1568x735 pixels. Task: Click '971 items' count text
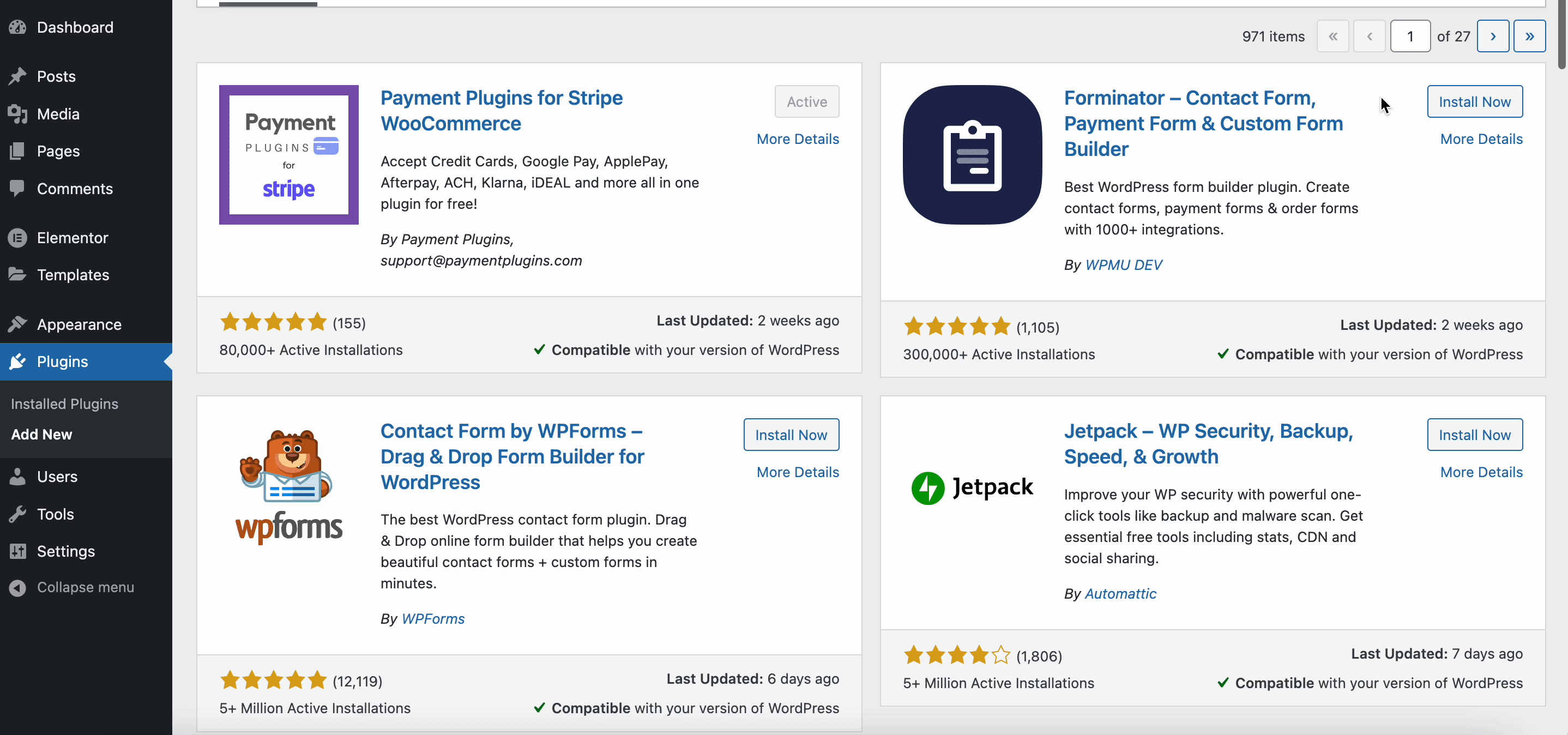click(x=1273, y=37)
